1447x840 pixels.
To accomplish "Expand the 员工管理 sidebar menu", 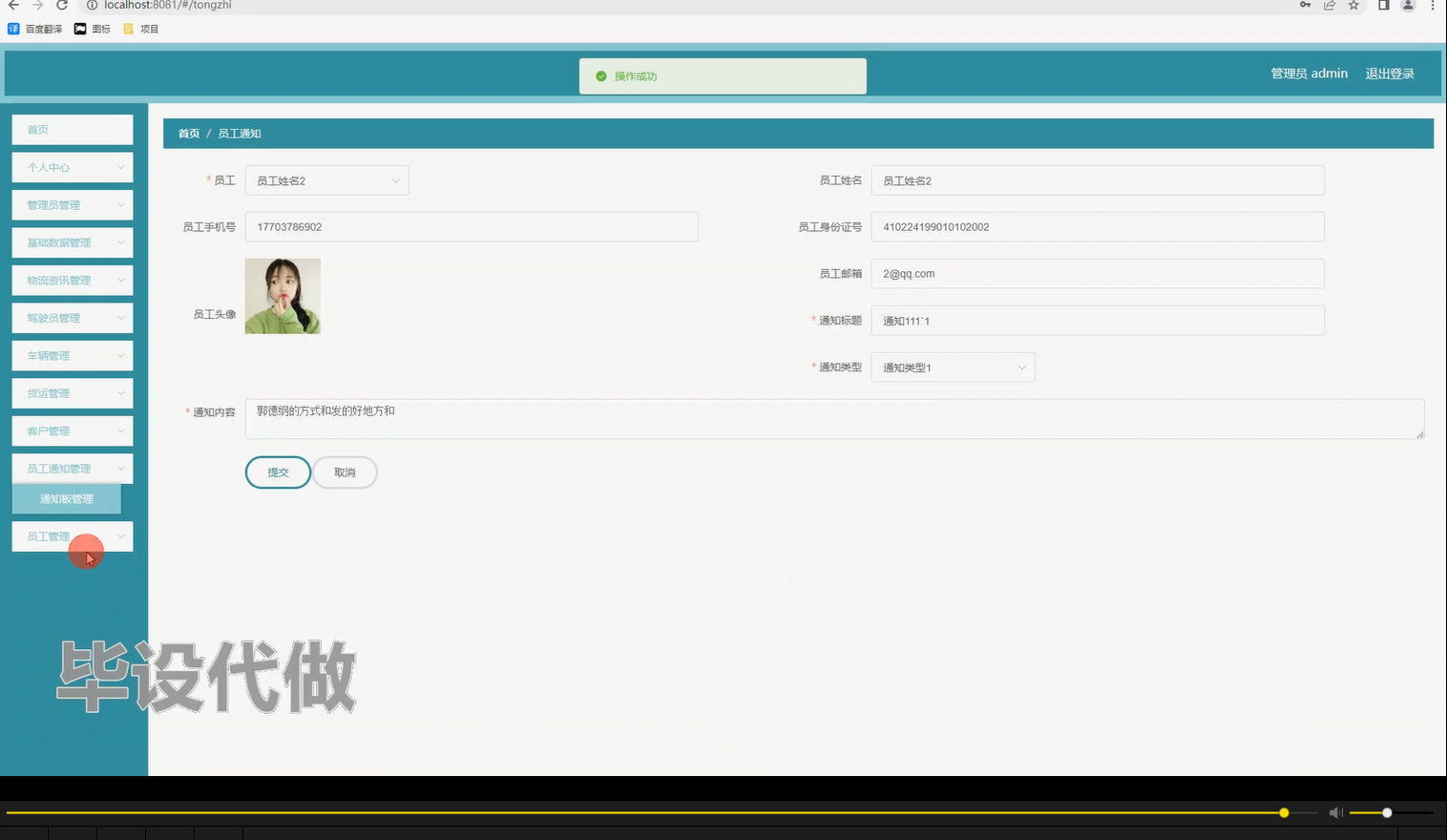I will [x=73, y=536].
